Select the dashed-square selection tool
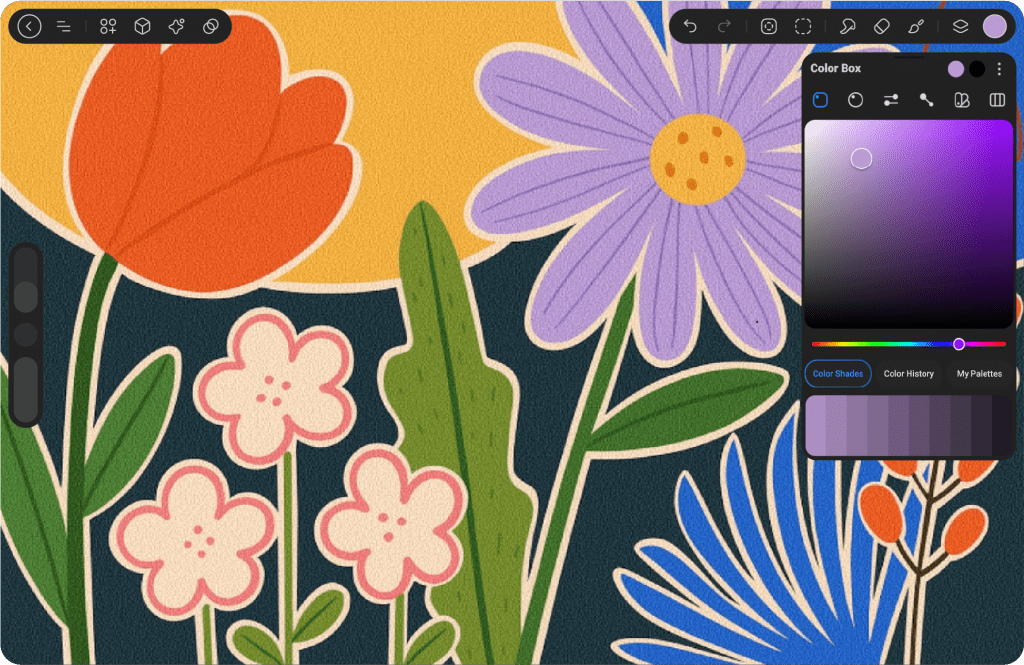 803,27
